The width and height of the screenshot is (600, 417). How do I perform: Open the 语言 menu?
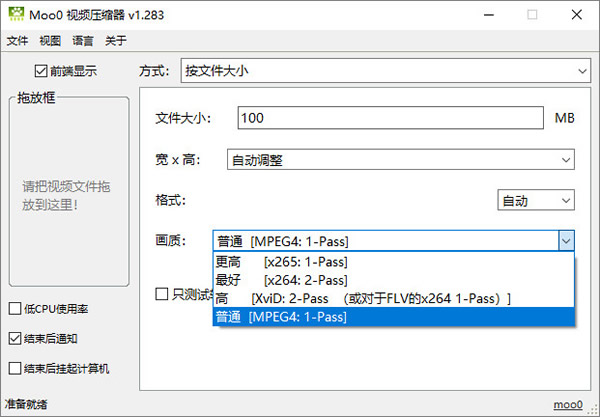(x=83, y=40)
